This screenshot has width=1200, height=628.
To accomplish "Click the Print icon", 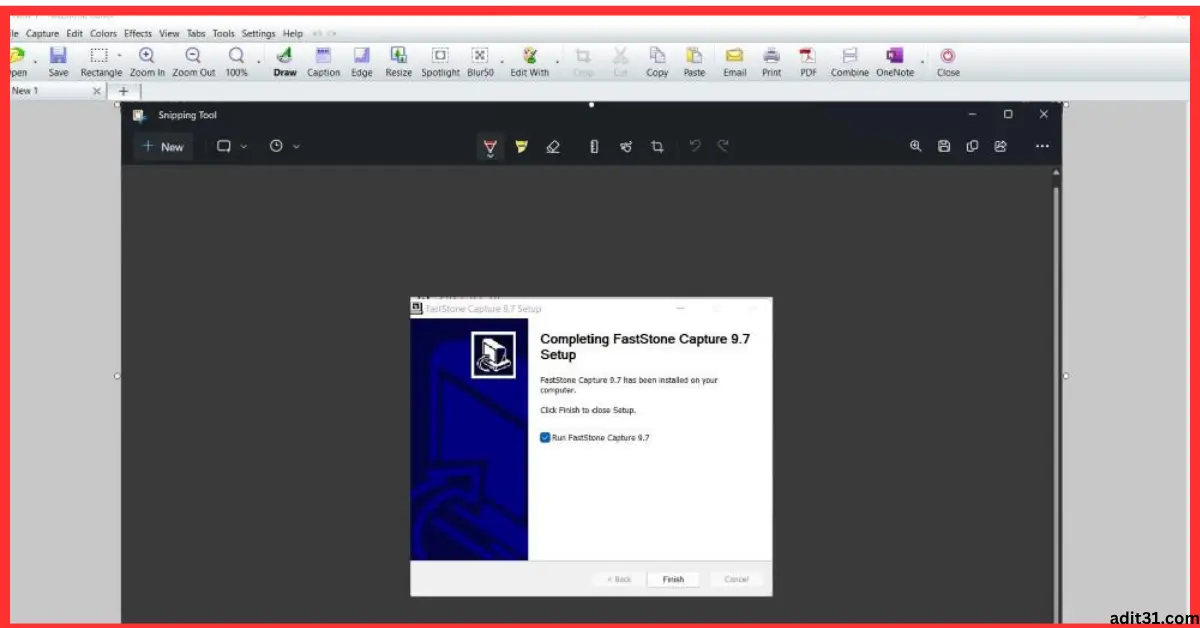I will pyautogui.click(x=772, y=56).
